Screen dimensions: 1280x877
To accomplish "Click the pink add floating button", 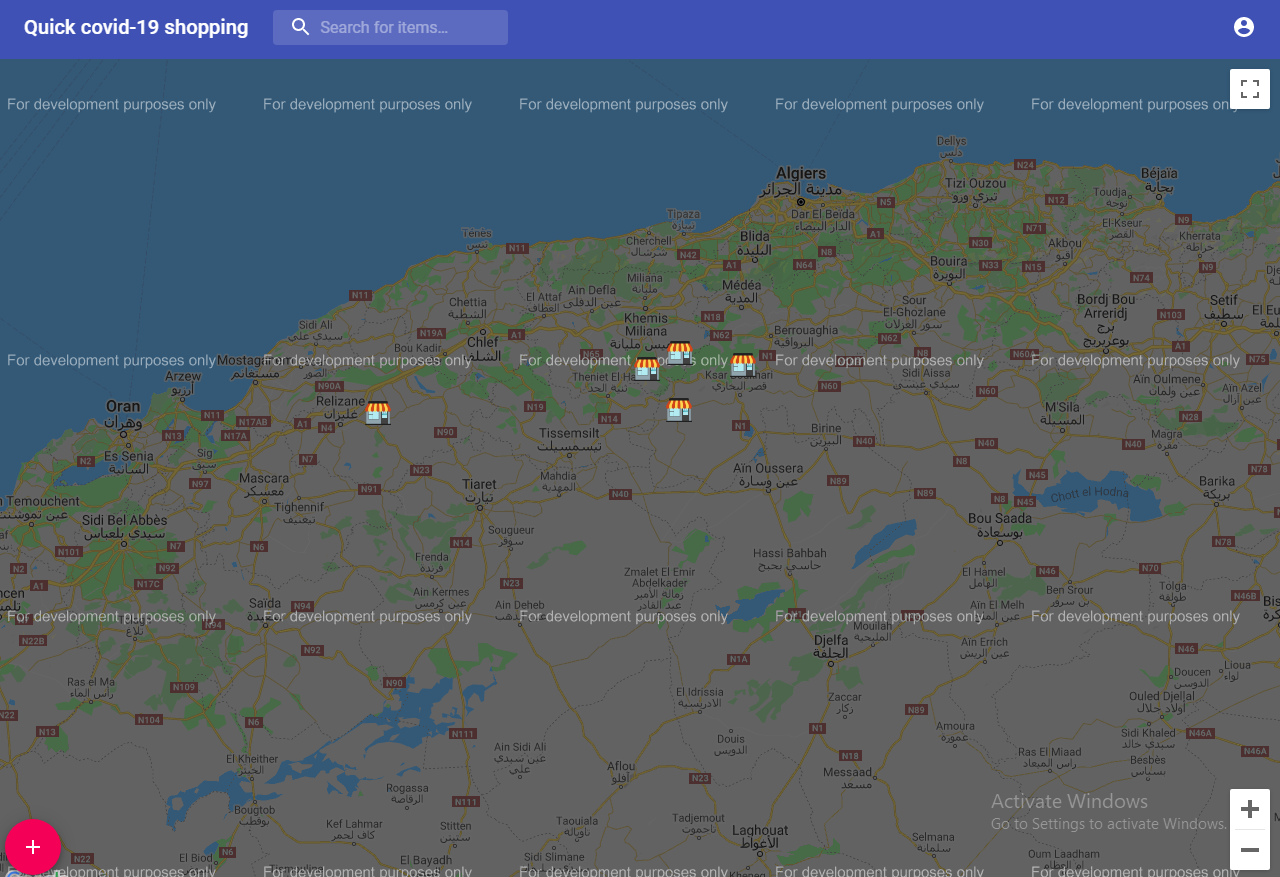I will tap(33, 847).
